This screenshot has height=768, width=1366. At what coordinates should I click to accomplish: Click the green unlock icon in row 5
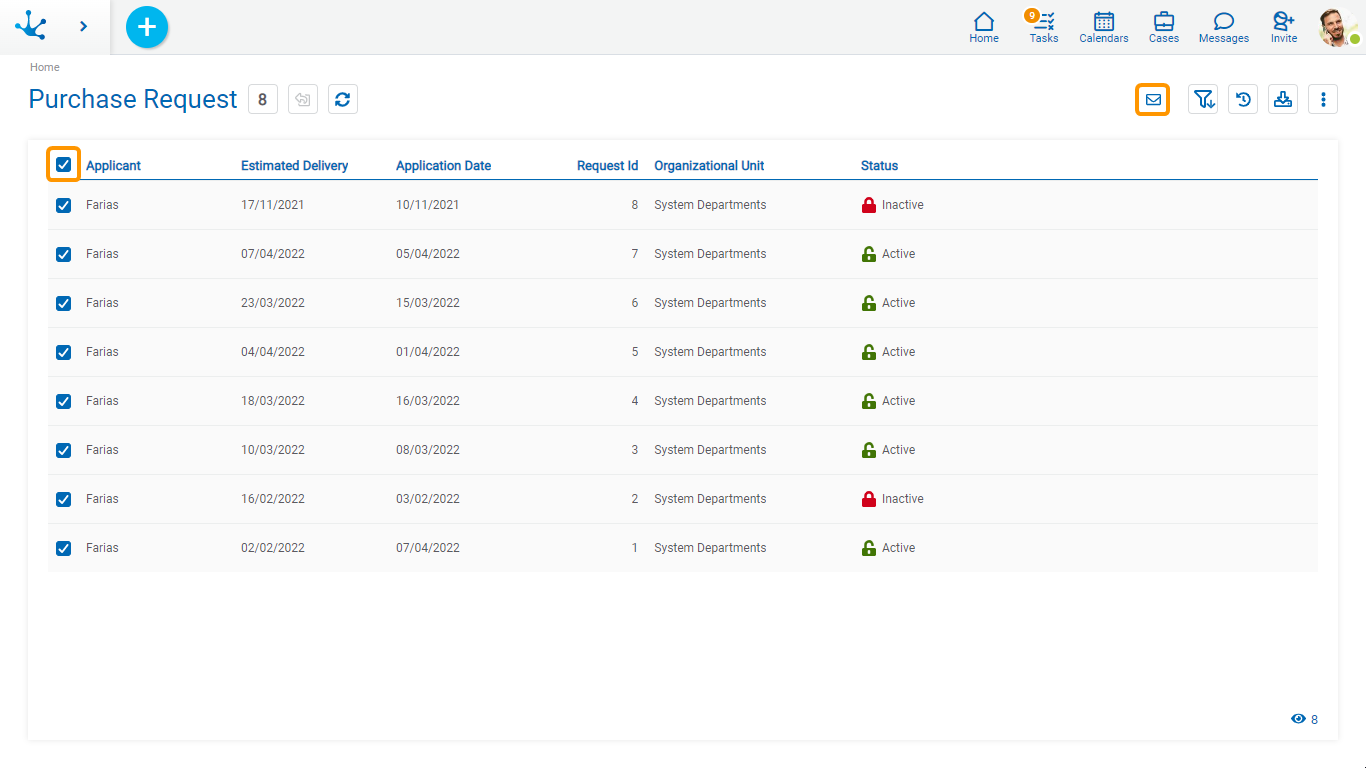[x=869, y=352]
